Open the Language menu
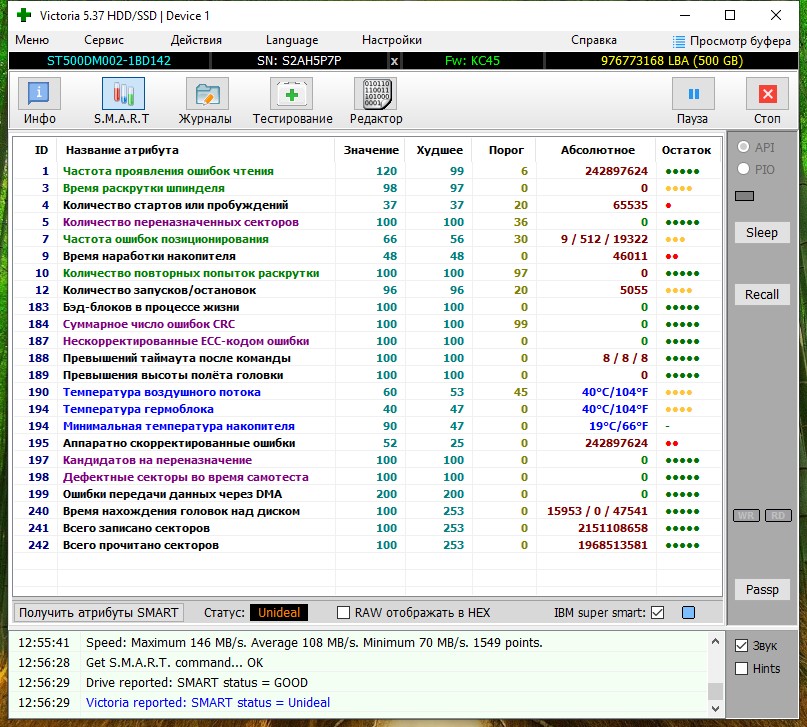 [292, 40]
